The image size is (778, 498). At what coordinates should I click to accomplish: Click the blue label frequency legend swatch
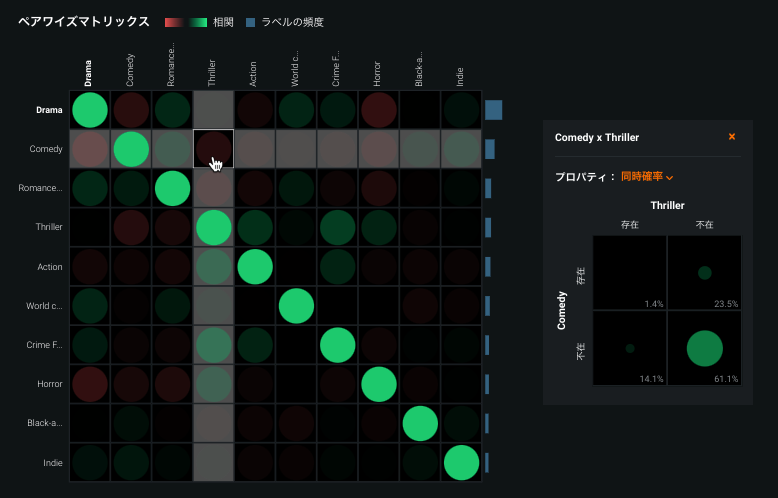(x=252, y=22)
